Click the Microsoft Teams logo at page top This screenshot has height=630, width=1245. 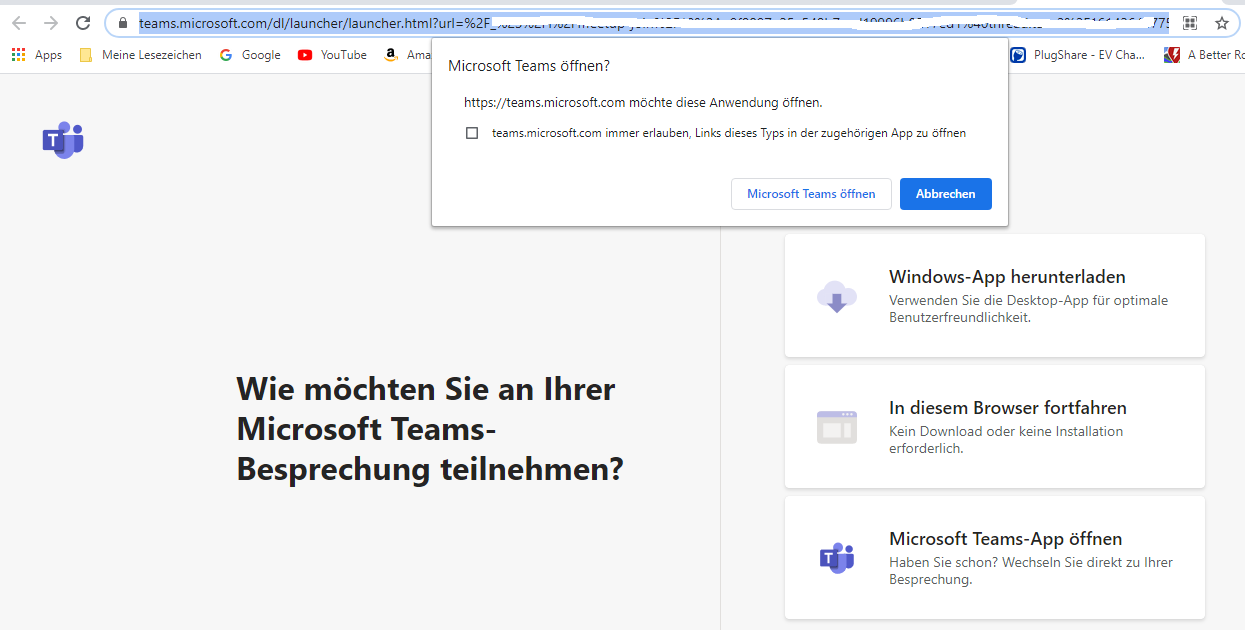63,140
